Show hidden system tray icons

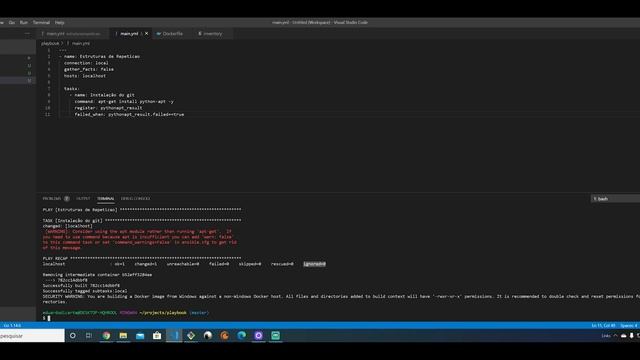pyautogui.click(x=616, y=336)
